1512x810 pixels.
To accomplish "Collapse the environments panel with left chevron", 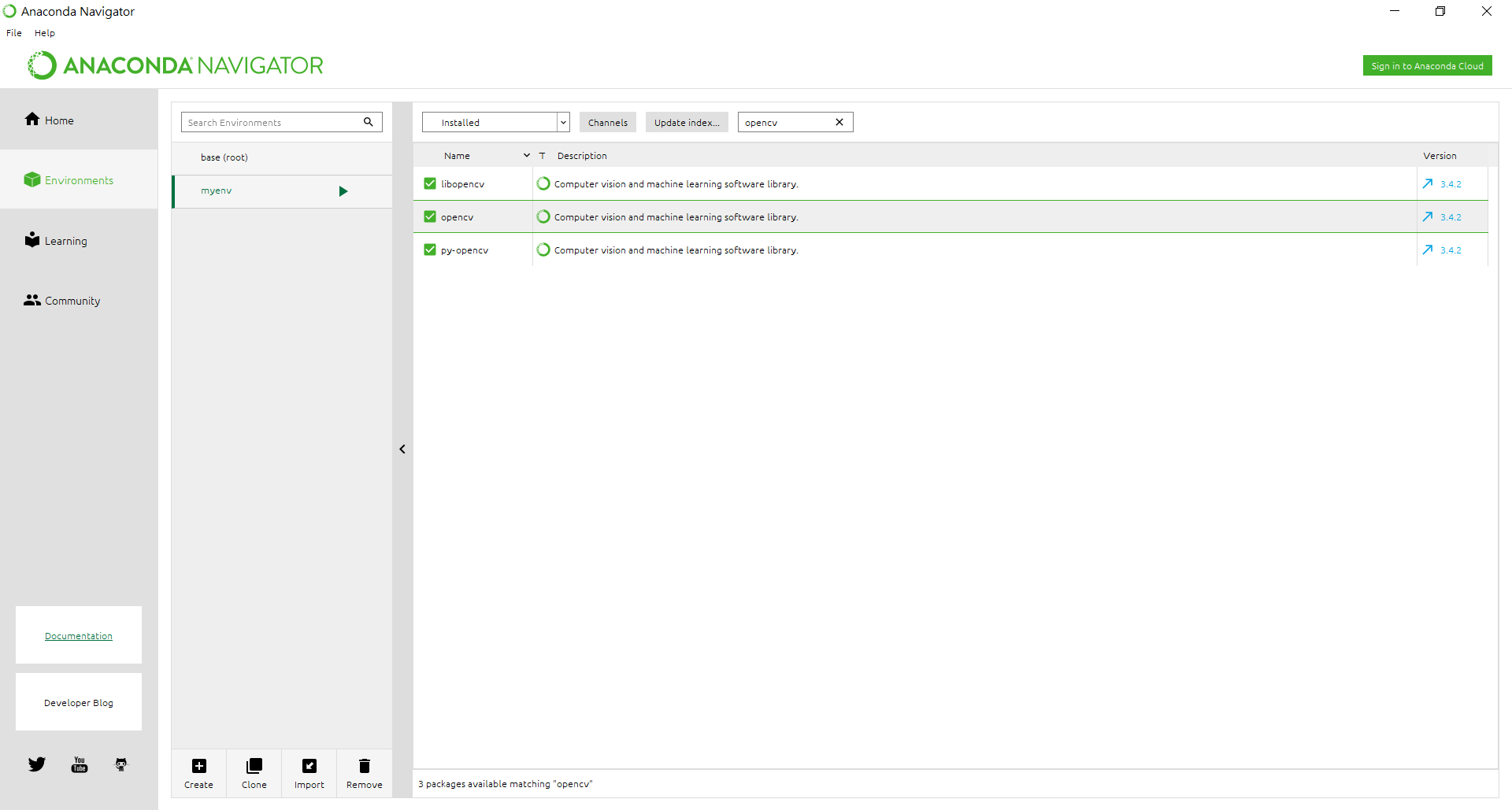I will pos(402,449).
